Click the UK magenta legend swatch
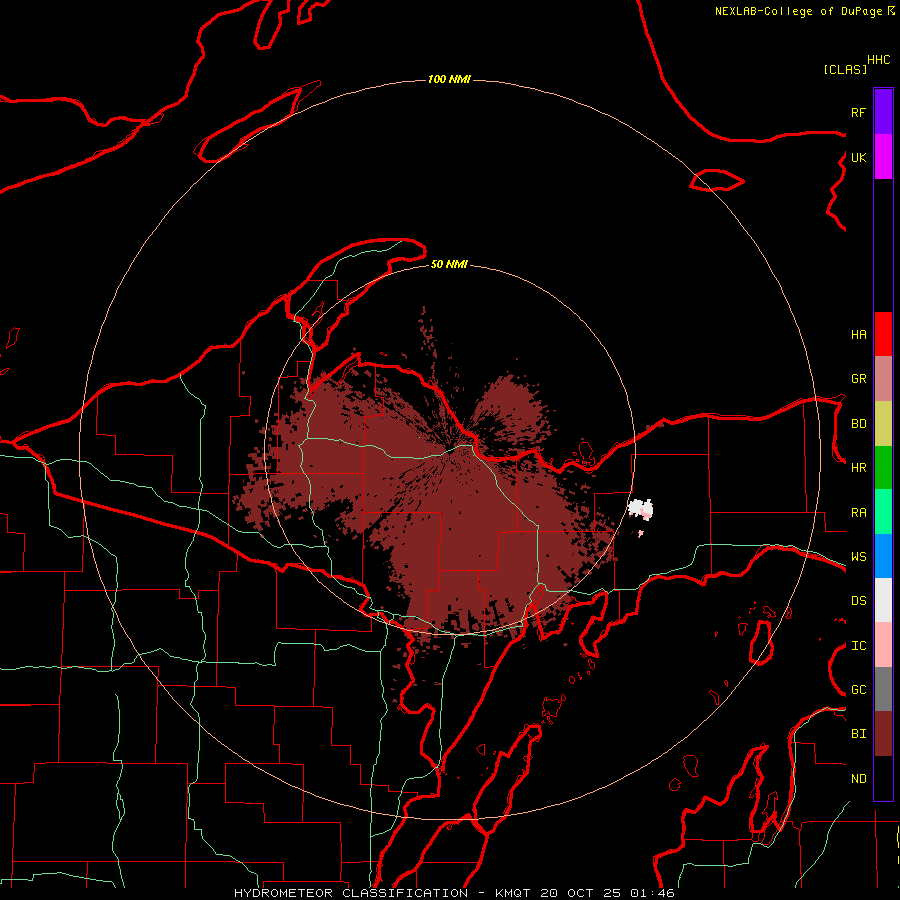 point(883,157)
